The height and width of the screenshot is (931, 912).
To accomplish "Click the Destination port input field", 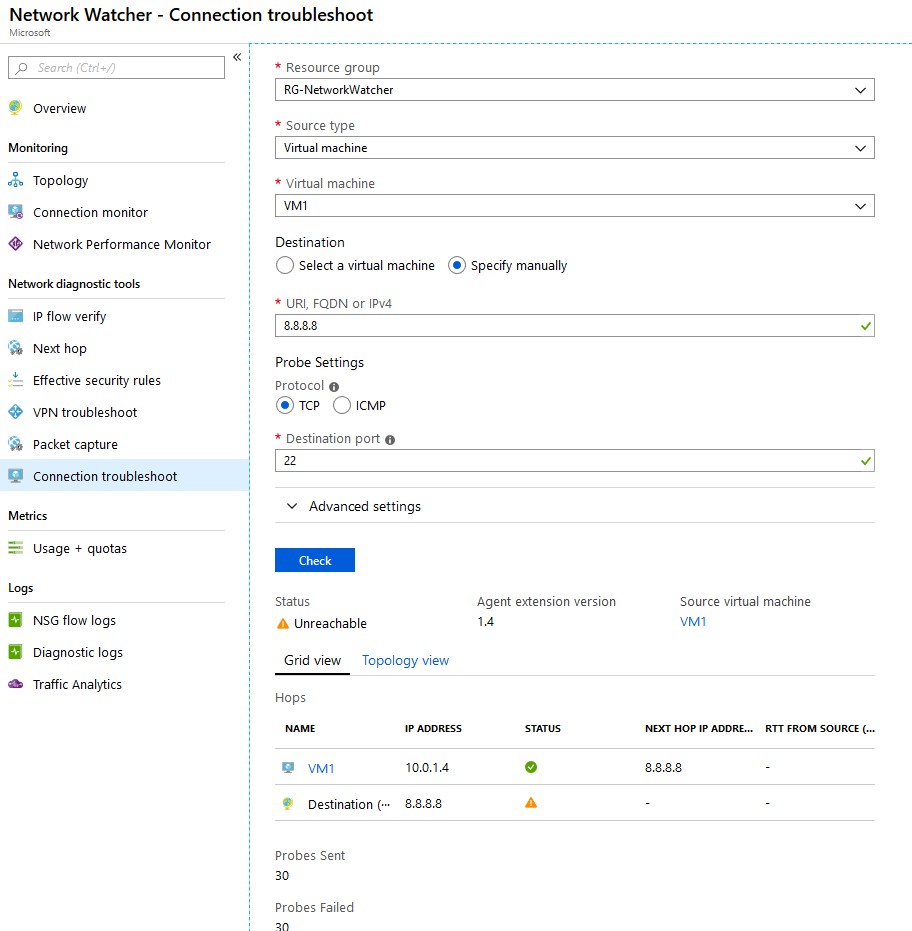I will pyautogui.click(x=574, y=461).
